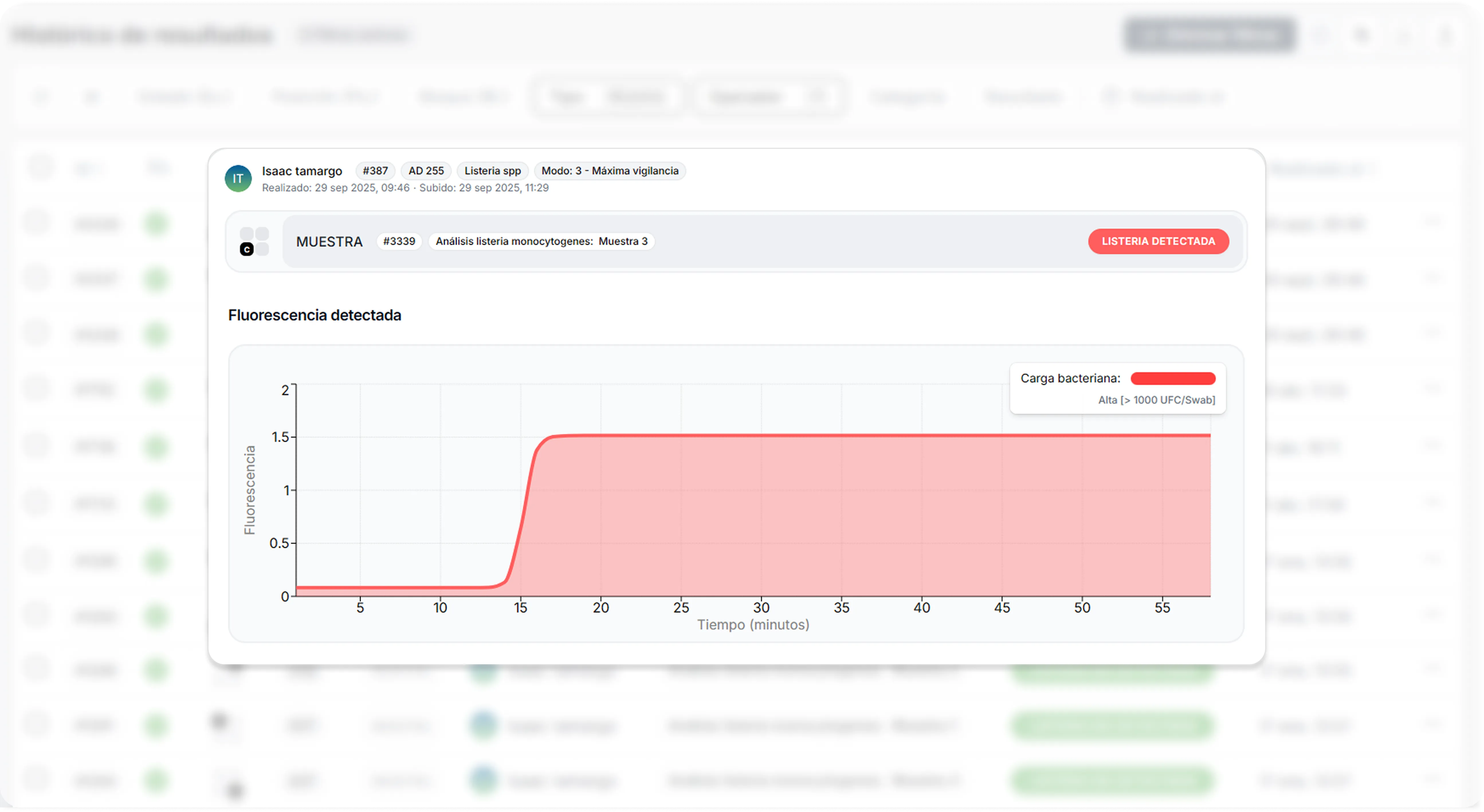Open the Categoría filter behind the modal

907,97
